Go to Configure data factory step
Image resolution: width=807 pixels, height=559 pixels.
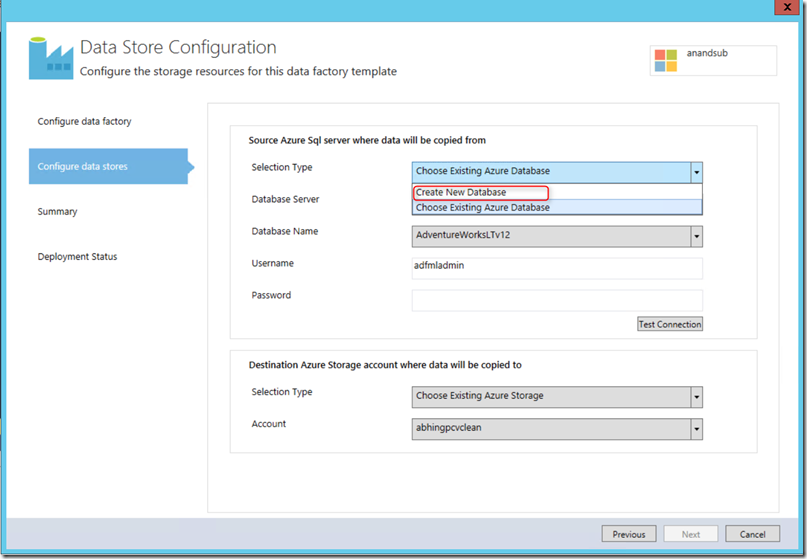84,121
